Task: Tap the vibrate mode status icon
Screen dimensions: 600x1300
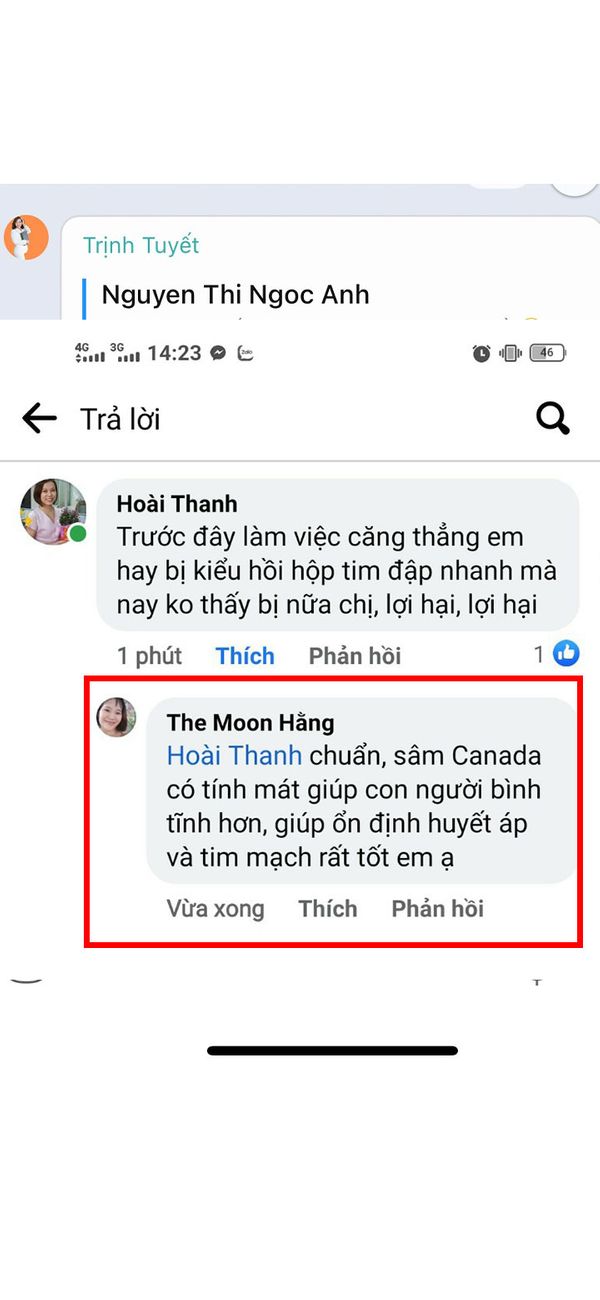Action: tap(510, 353)
